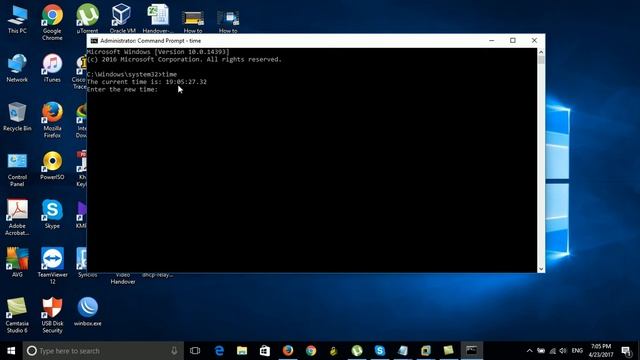Open the volume control tray icon
This screenshot has height=360, width=640.
point(563,351)
